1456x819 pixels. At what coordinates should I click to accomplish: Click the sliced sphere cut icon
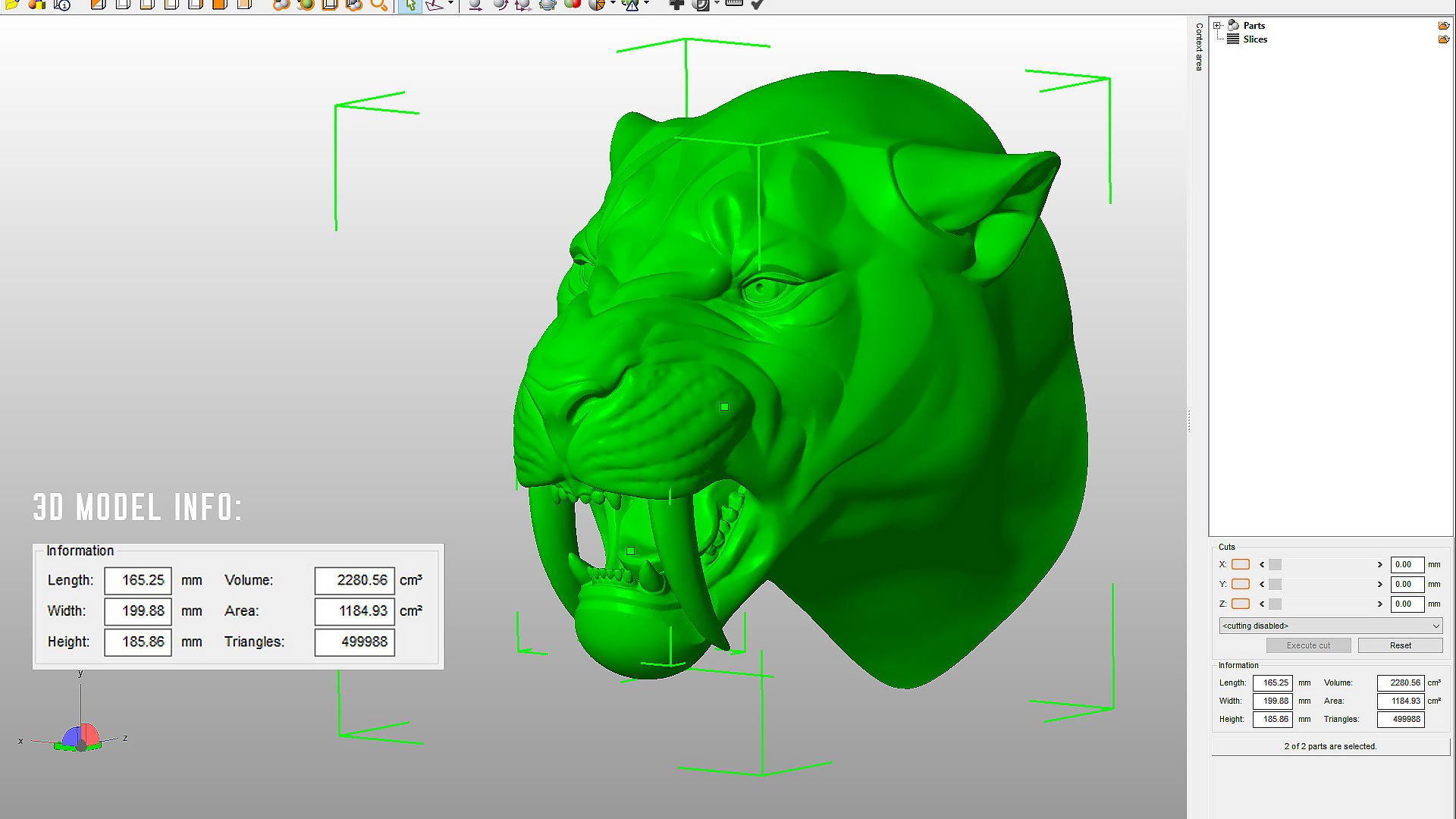pyautogui.click(x=597, y=5)
